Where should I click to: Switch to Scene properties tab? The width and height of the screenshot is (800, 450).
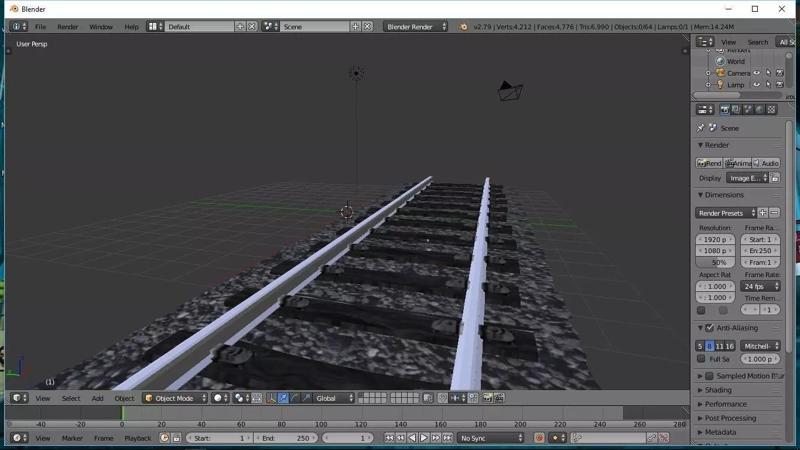point(748,110)
